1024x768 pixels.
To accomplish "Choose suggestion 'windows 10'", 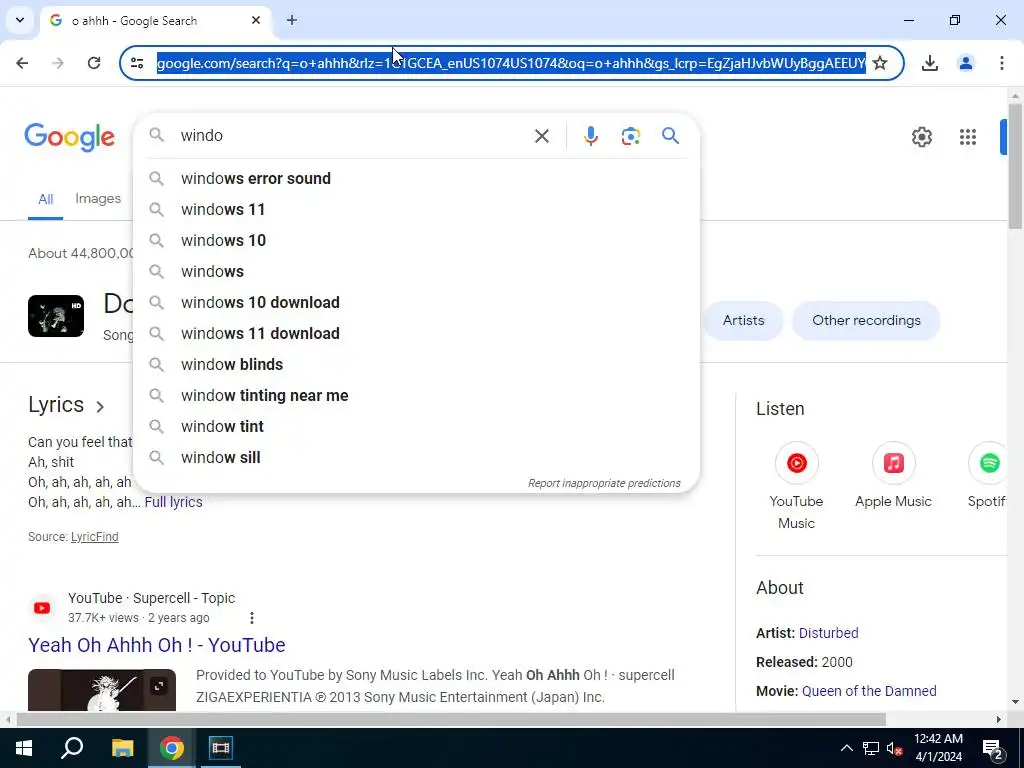I will coord(416,240).
